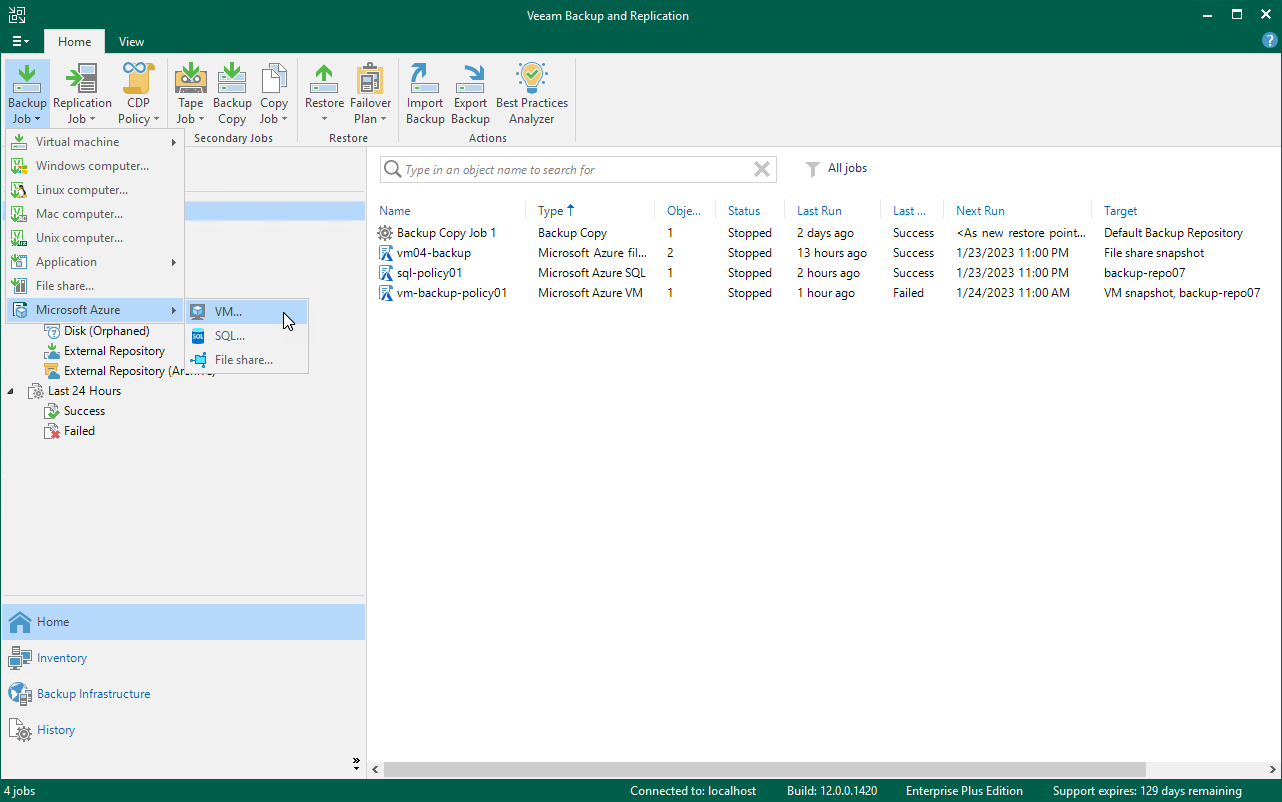Open the Help question mark icon
This screenshot has width=1282, height=802.
click(1270, 40)
